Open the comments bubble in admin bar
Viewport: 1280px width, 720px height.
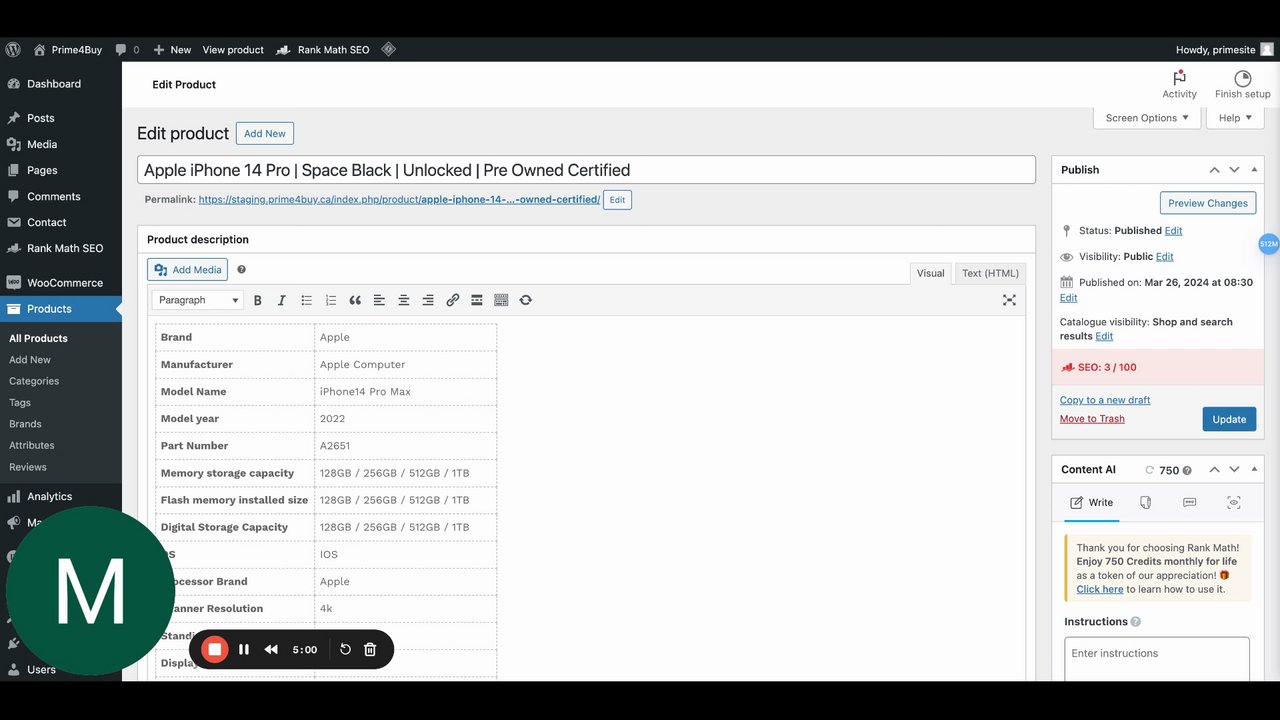click(x=127, y=49)
